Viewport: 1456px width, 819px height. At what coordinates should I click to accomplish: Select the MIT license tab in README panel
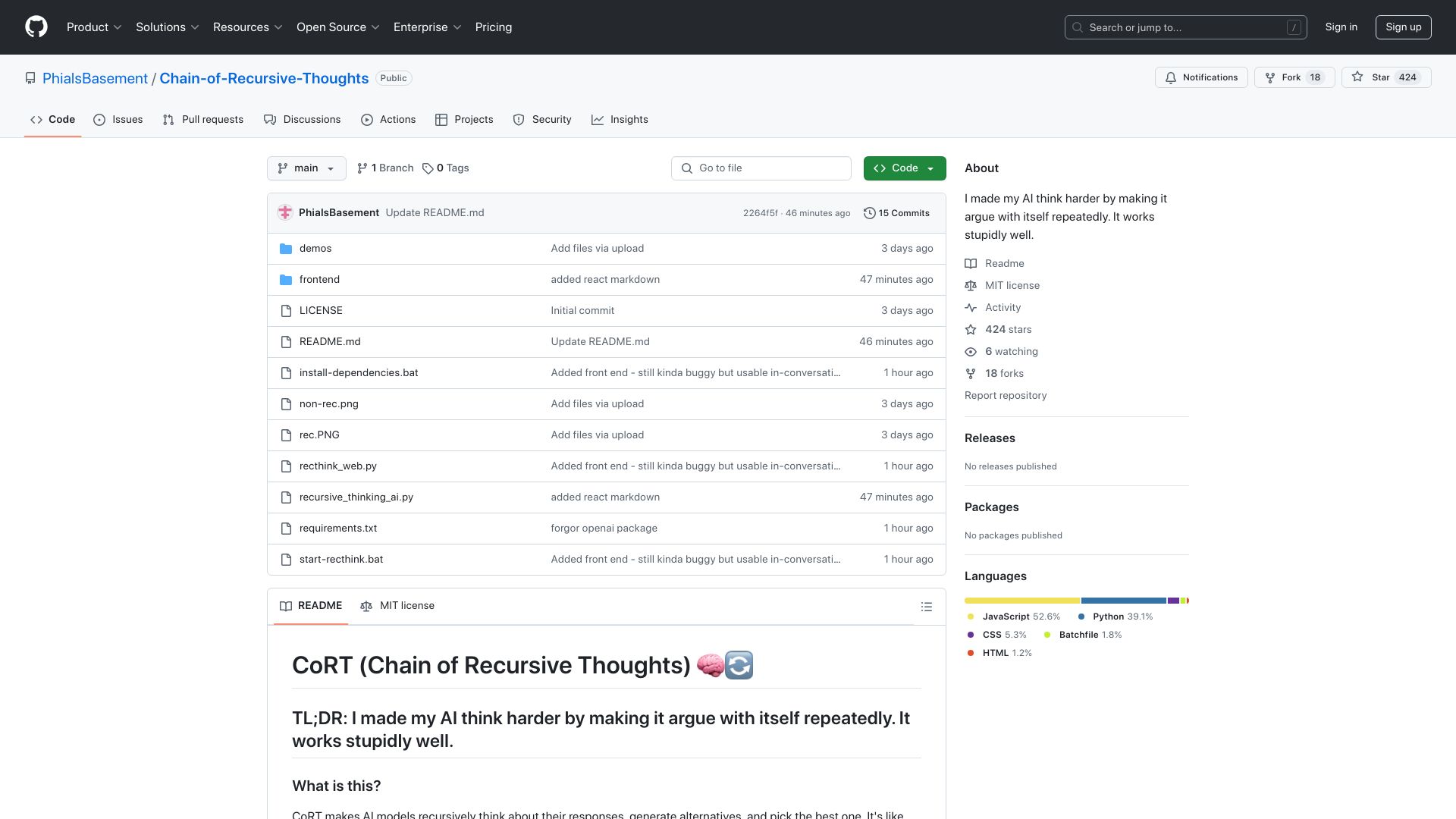coord(397,606)
